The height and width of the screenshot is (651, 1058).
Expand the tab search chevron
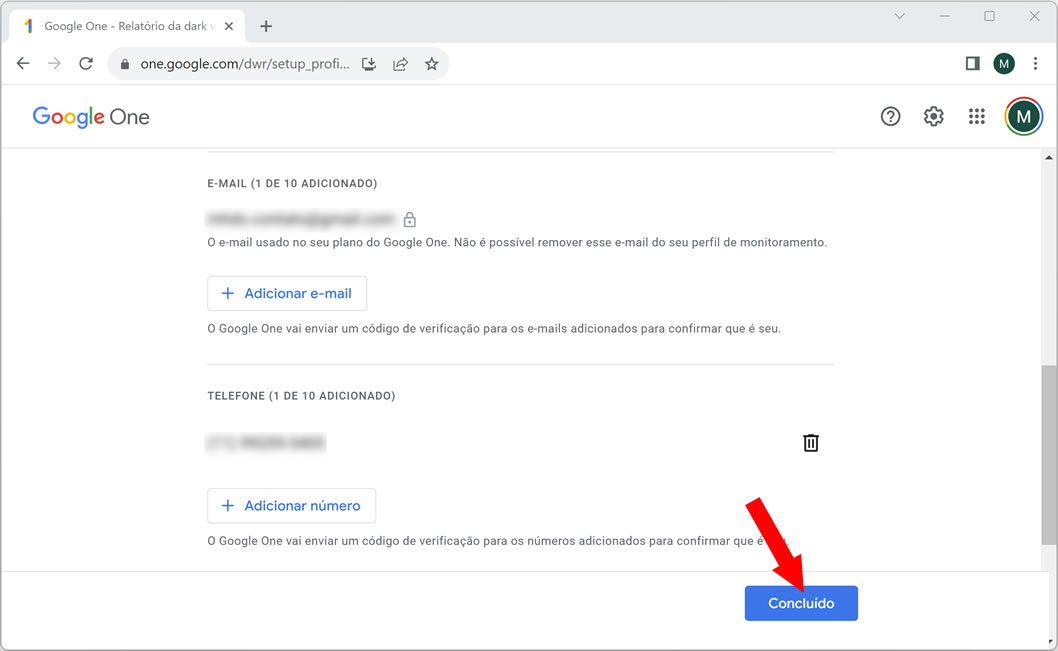coord(899,16)
